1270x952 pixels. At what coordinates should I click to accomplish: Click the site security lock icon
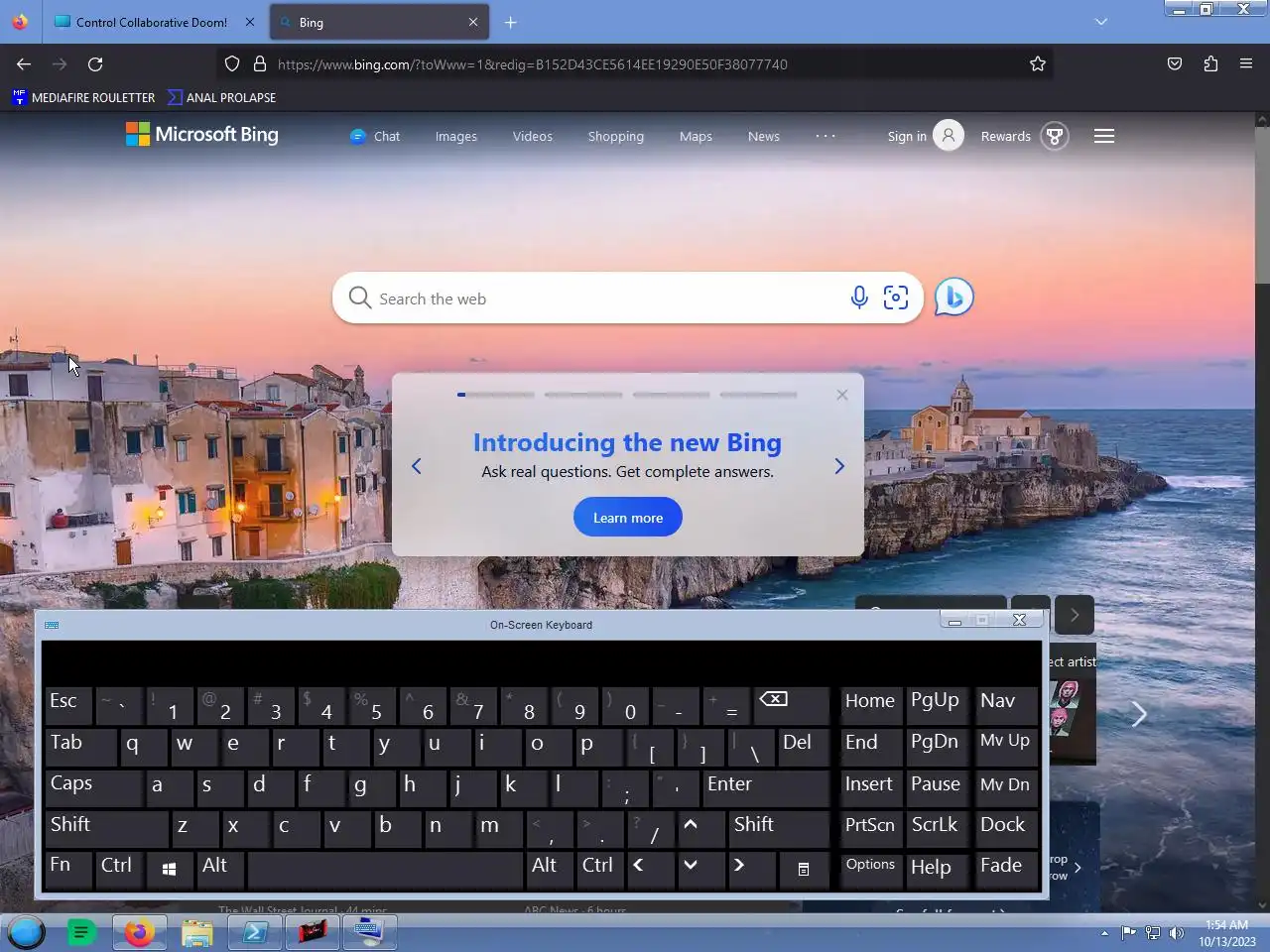(x=260, y=64)
